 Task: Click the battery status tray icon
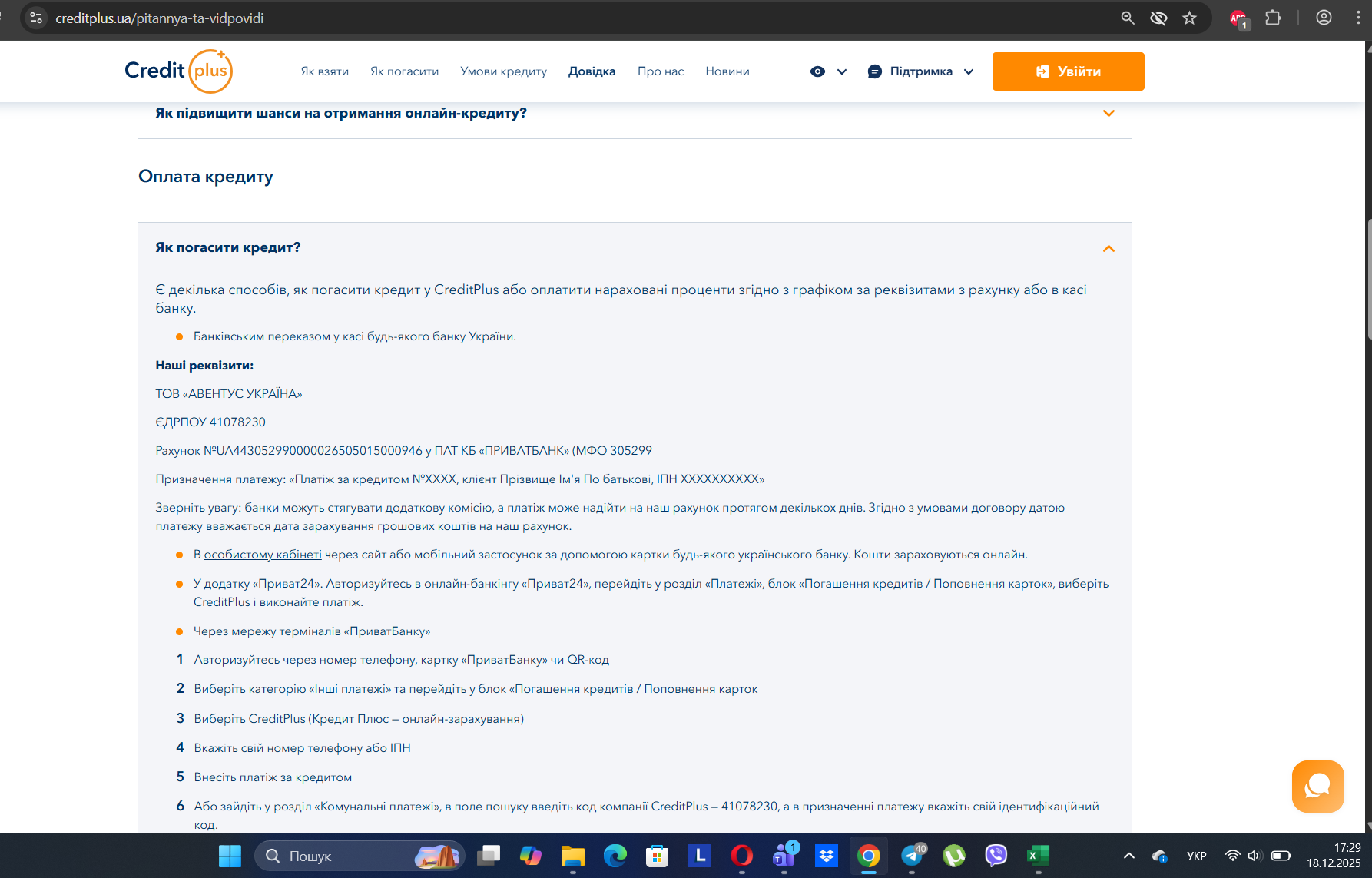coord(1281,856)
